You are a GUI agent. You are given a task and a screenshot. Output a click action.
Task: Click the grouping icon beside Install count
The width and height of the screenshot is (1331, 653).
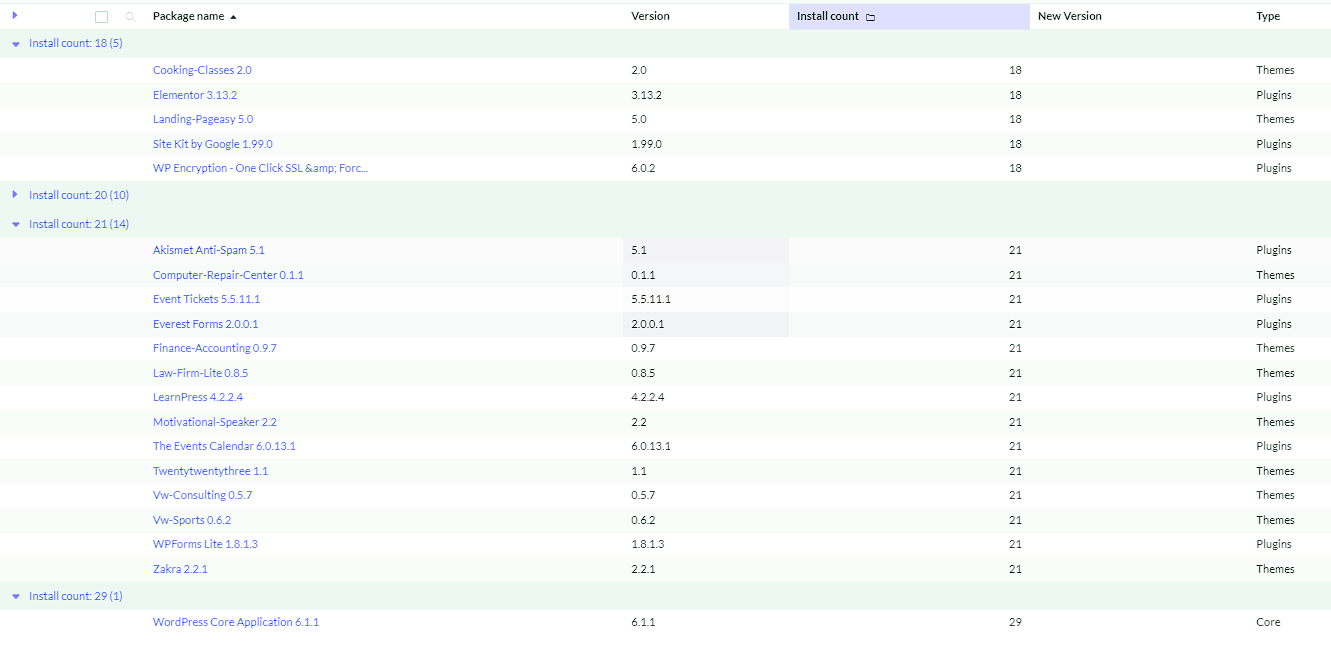click(x=870, y=17)
